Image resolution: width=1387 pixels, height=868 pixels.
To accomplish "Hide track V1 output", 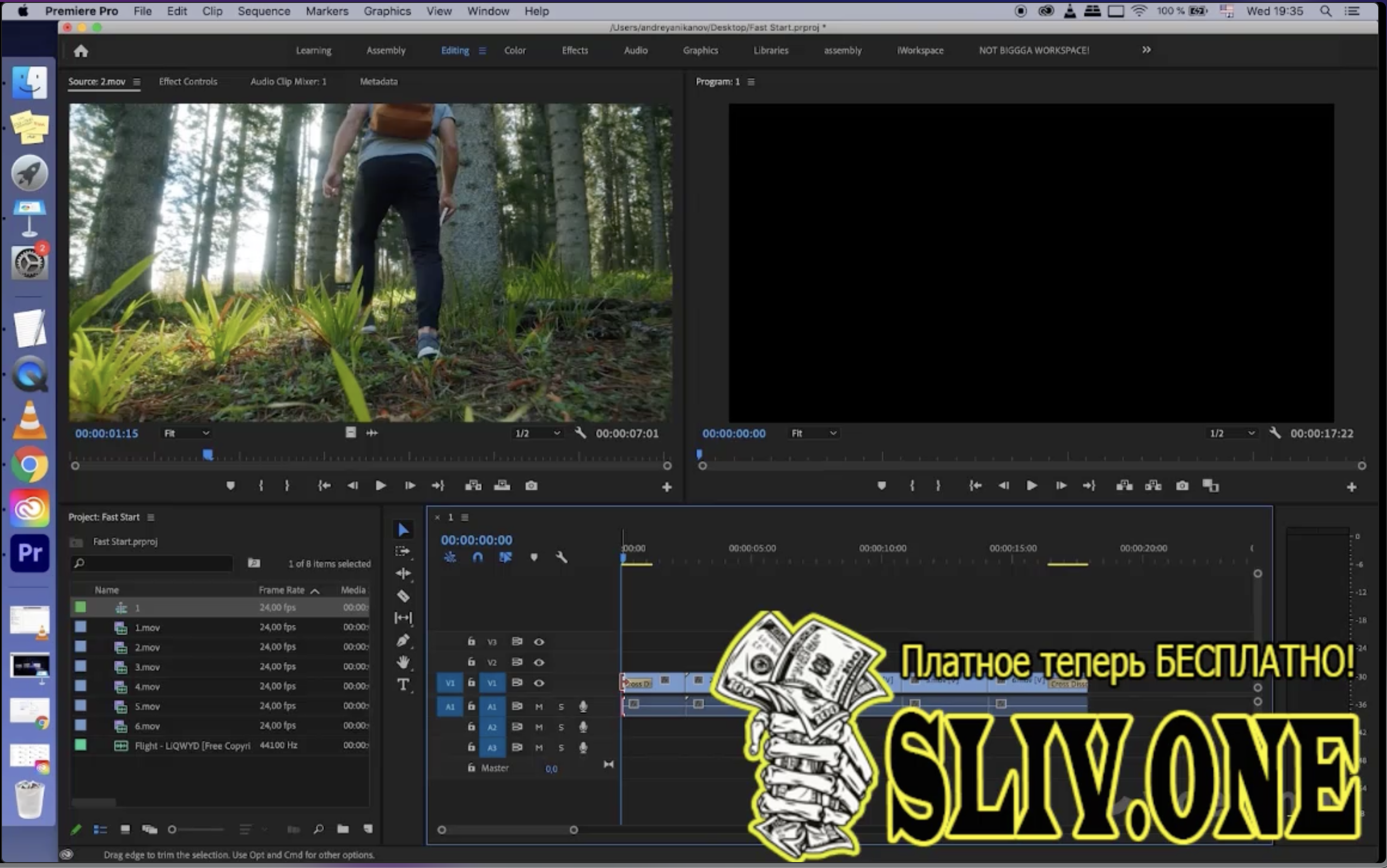I will pos(539,683).
